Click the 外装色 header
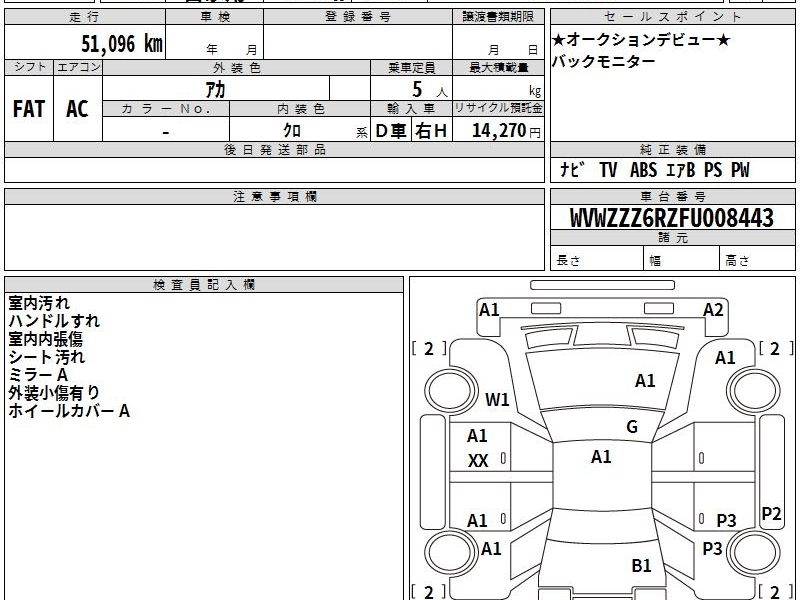 [x=236, y=68]
